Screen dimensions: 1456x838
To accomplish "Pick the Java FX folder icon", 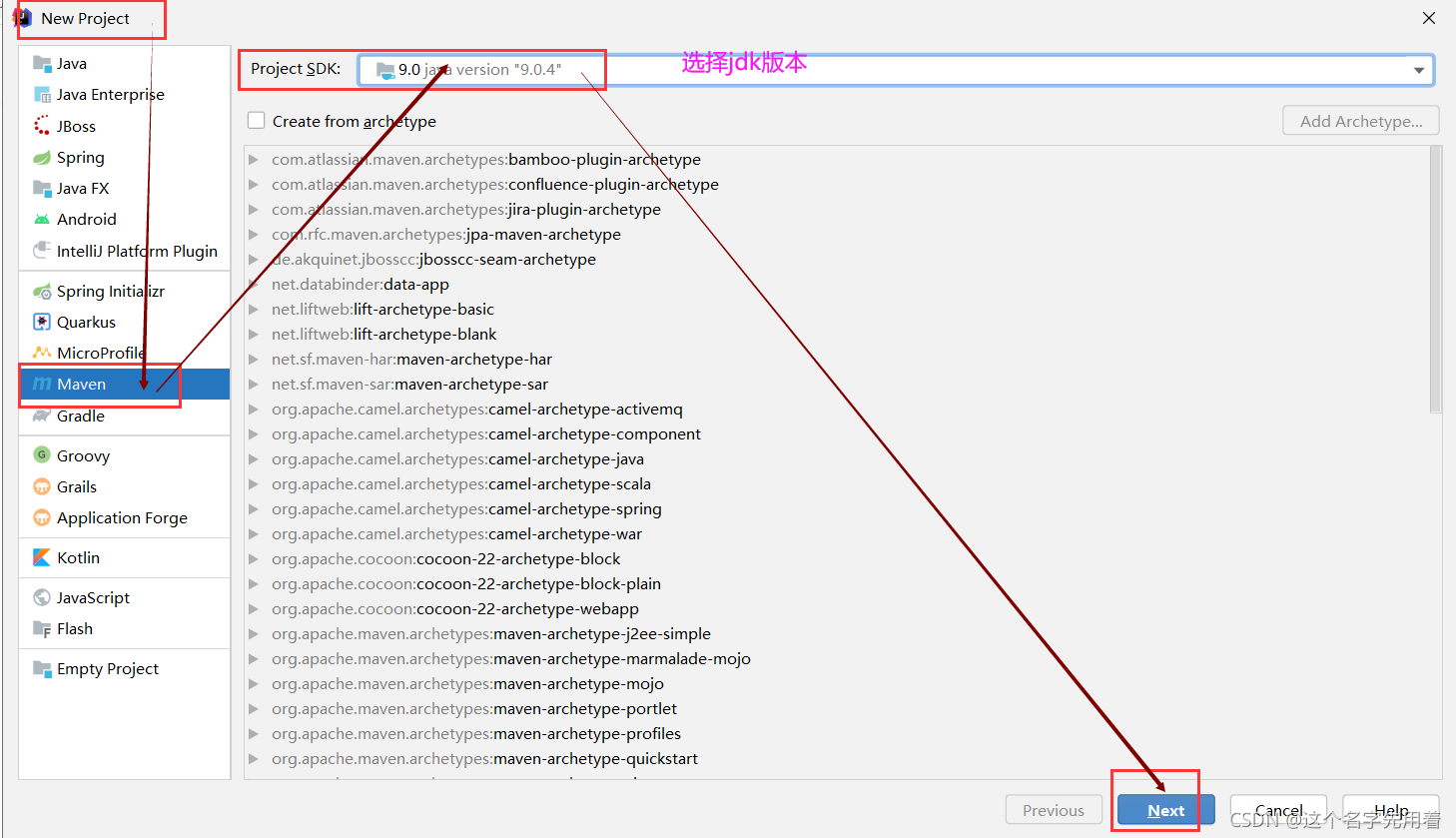I will 42,188.
